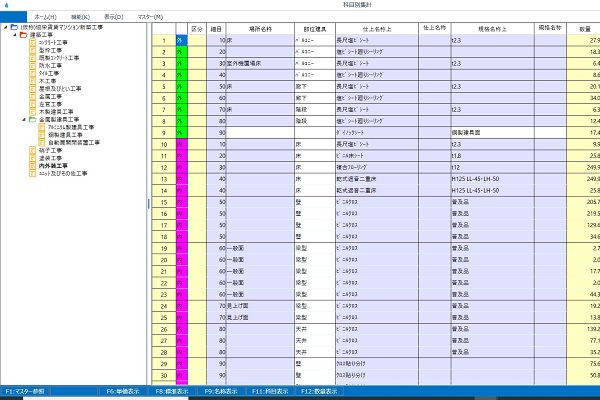Click the blue root project folder icon

[x=15, y=27]
